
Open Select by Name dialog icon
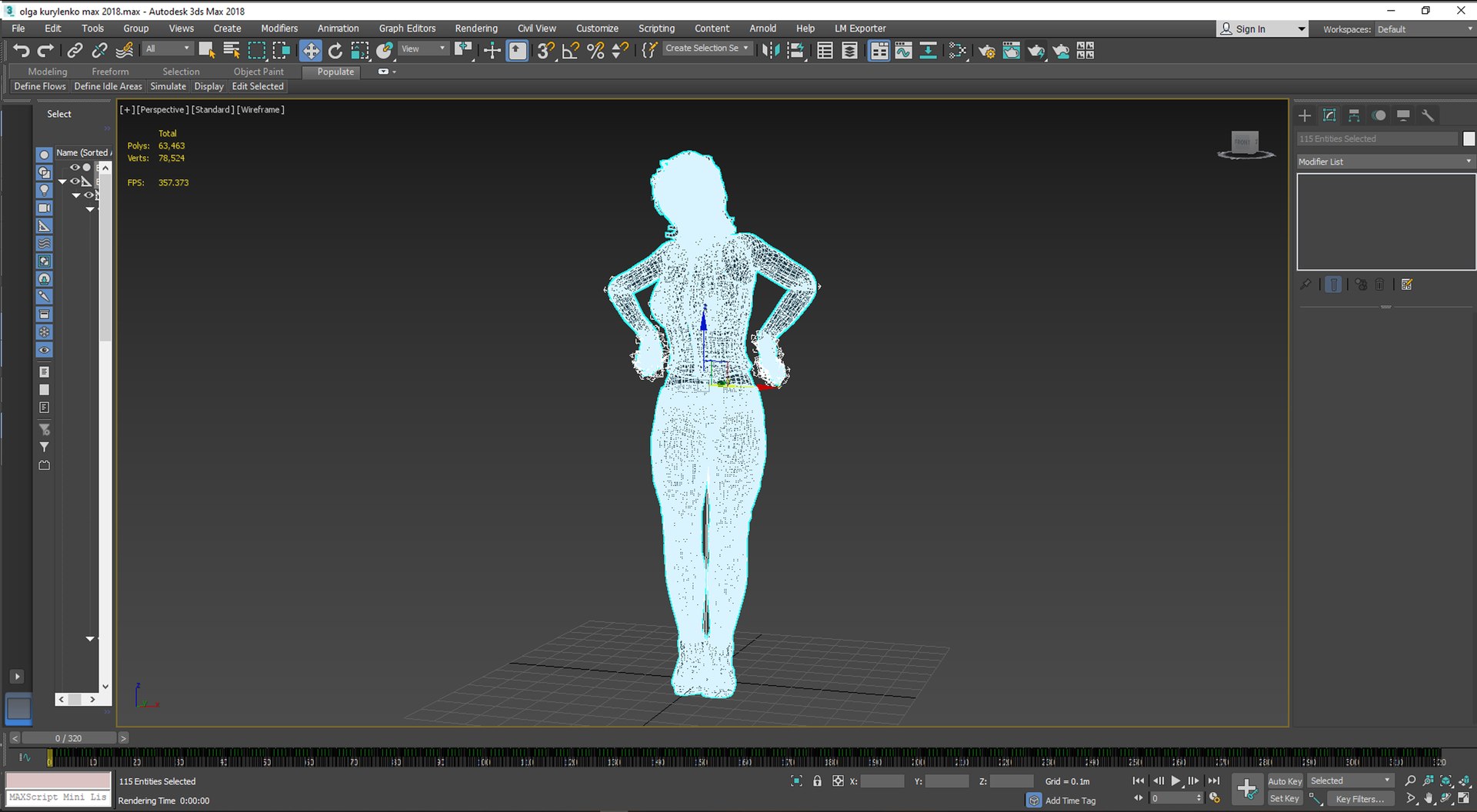pyautogui.click(x=232, y=51)
